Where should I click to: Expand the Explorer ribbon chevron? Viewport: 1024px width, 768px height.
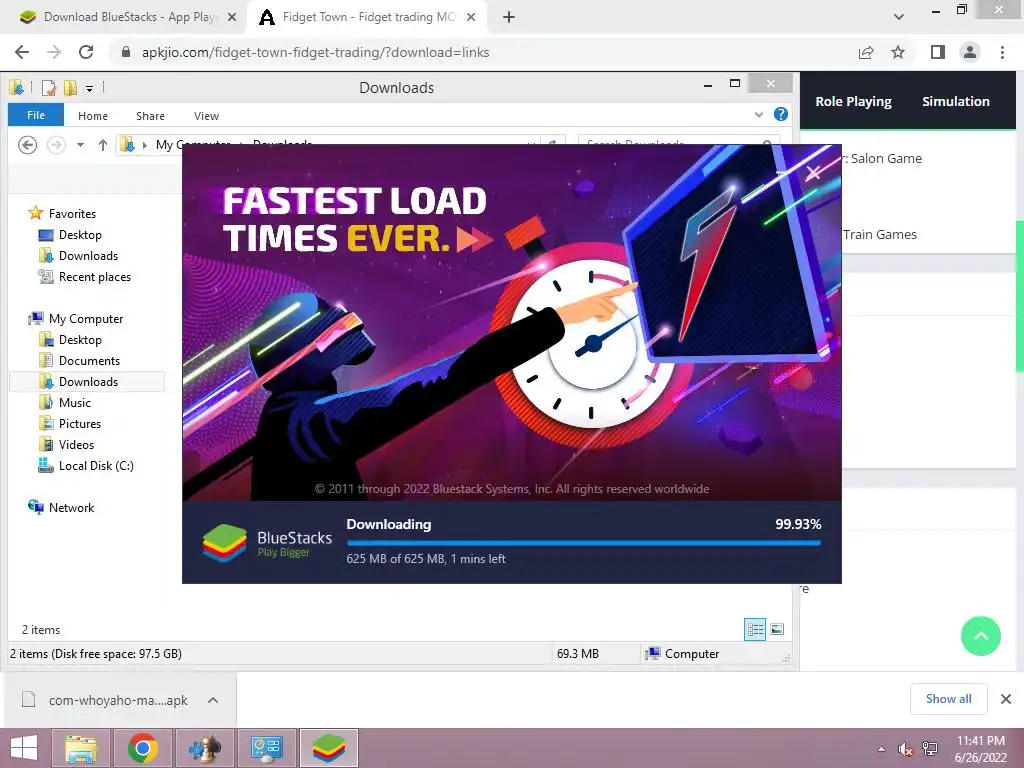758,115
